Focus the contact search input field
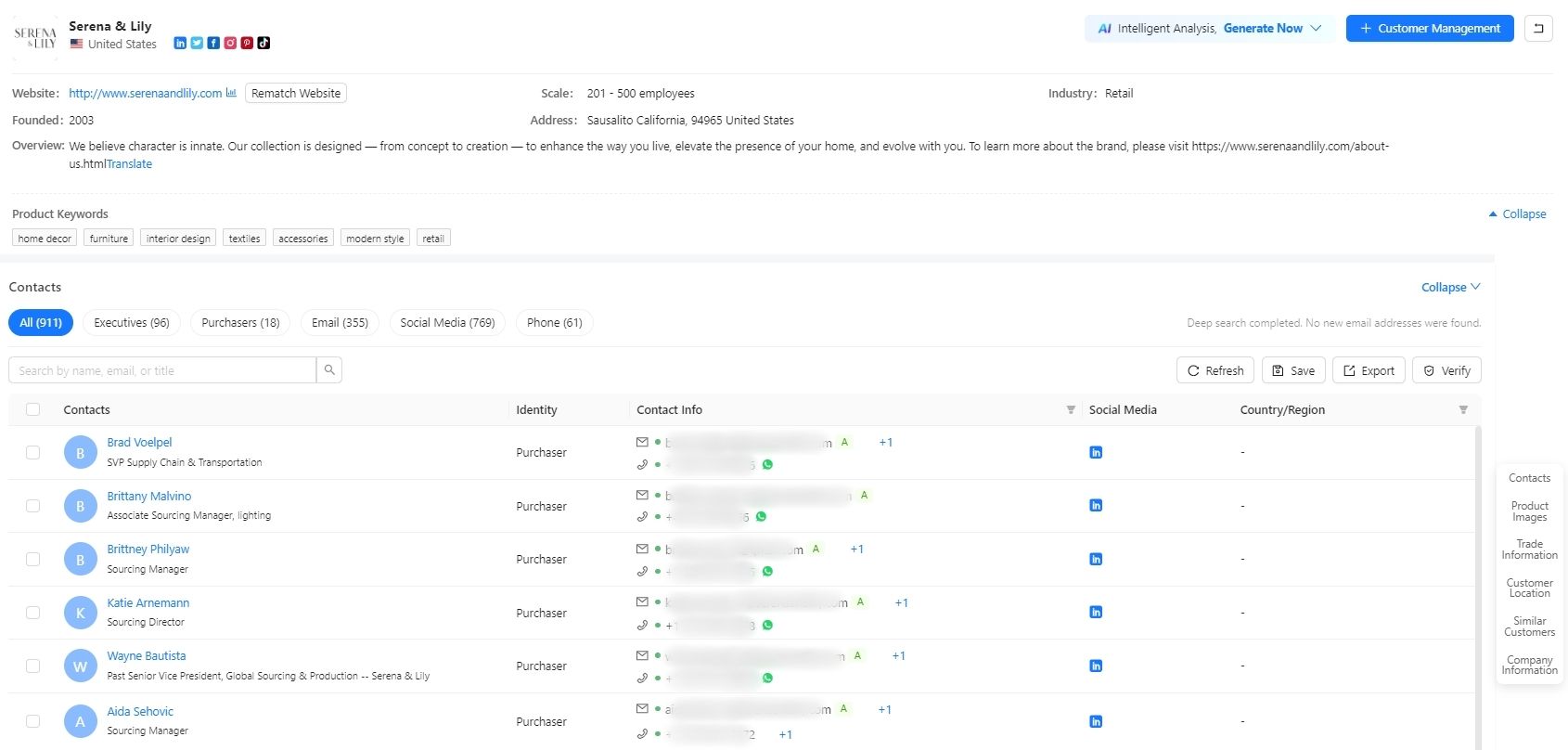The image size is (1568, 750). click(x=162, y=370)
